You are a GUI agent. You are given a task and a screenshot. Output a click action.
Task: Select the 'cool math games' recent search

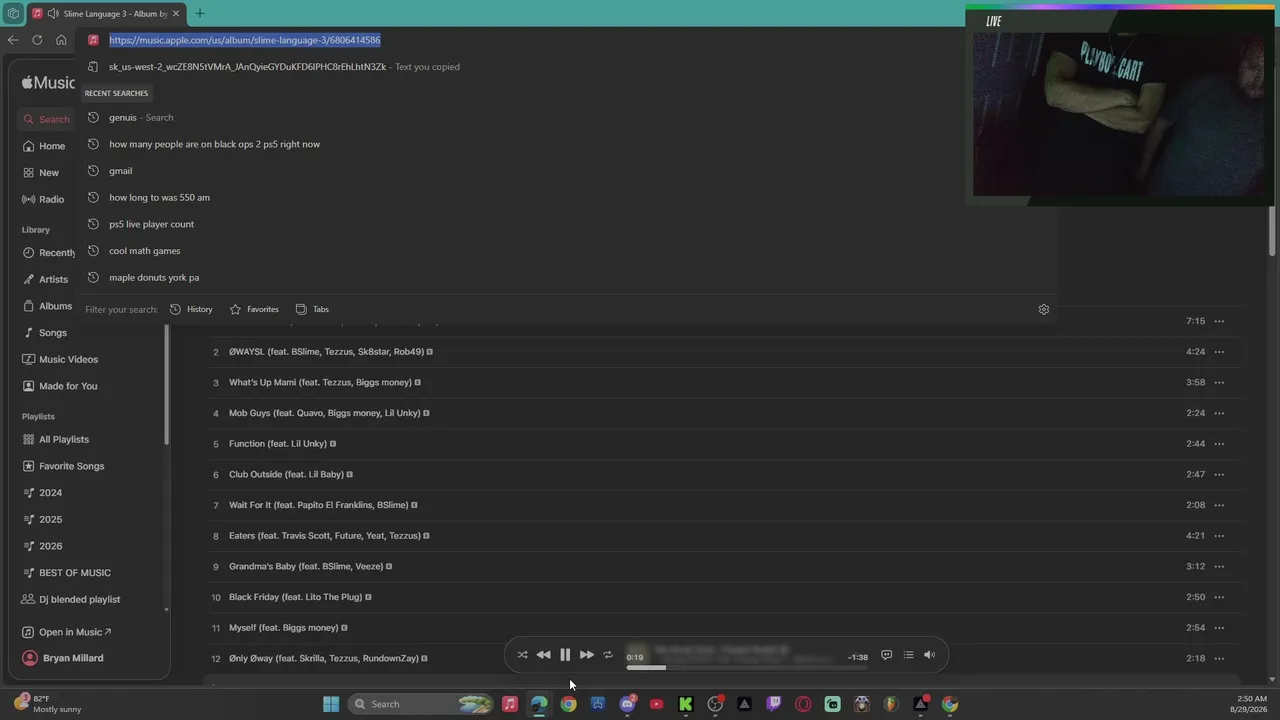[x=568, y=251]
